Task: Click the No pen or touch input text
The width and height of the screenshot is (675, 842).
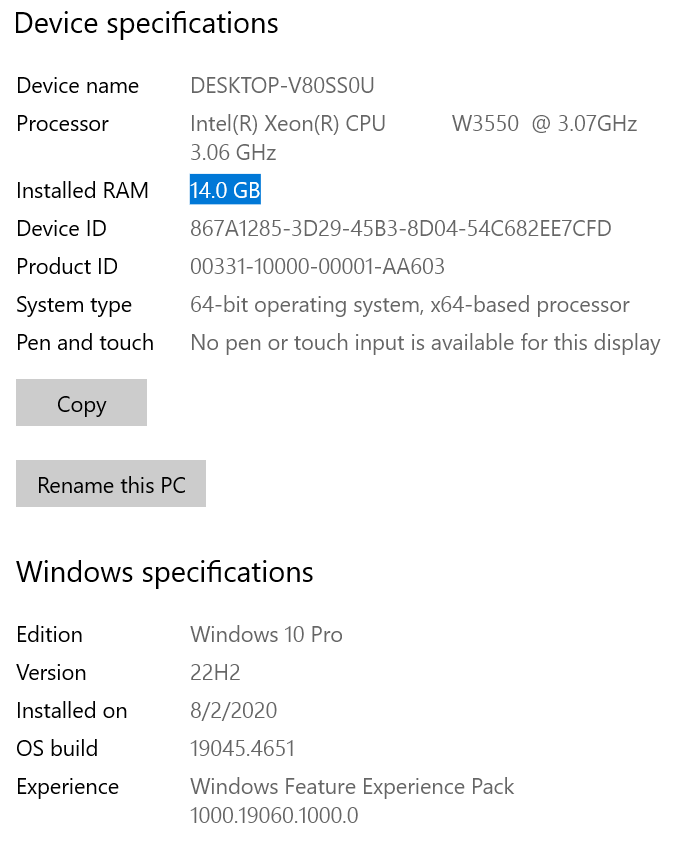Action: coord(425,343)
